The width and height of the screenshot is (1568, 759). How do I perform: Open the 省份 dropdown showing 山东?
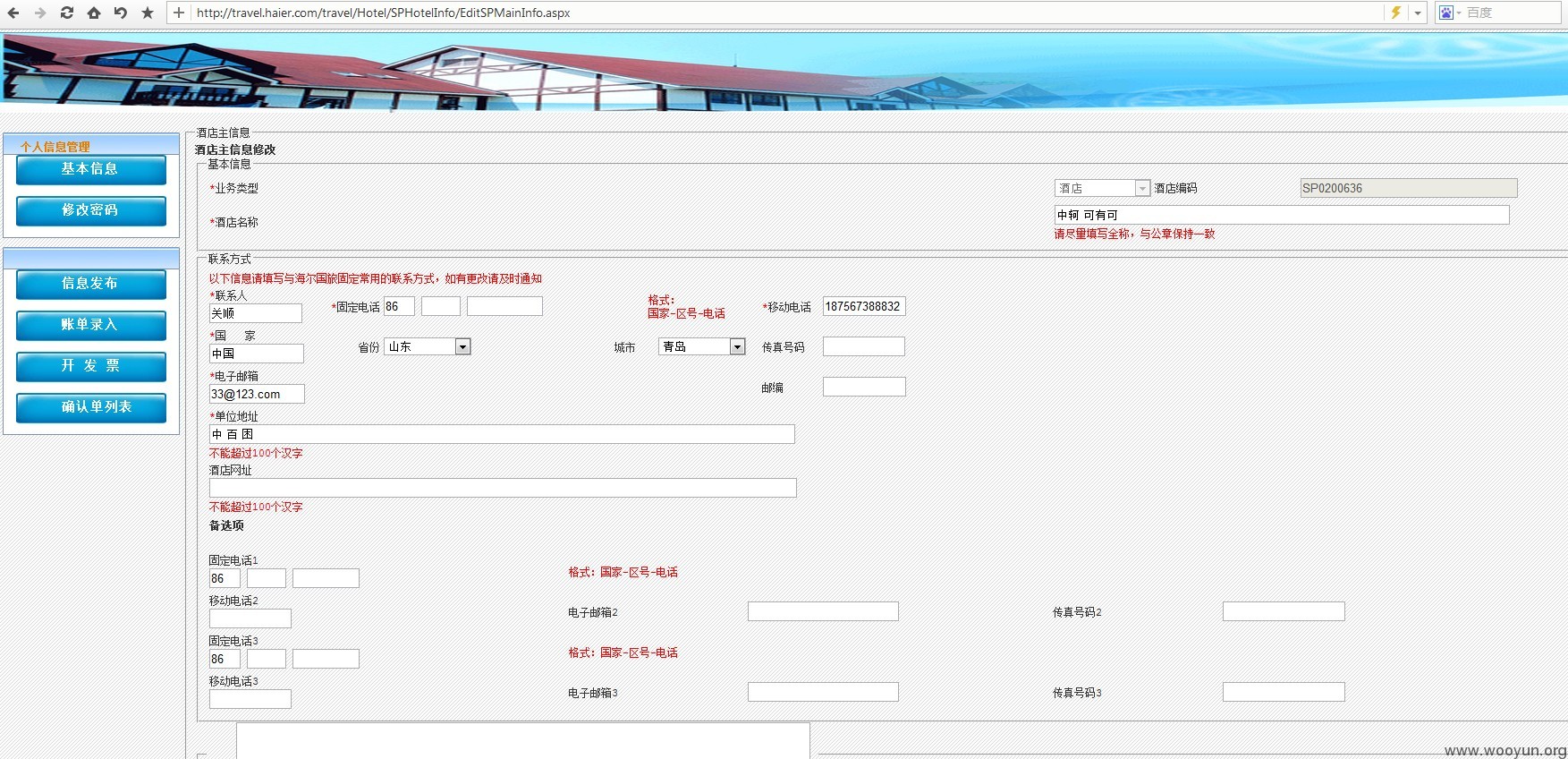428,346
